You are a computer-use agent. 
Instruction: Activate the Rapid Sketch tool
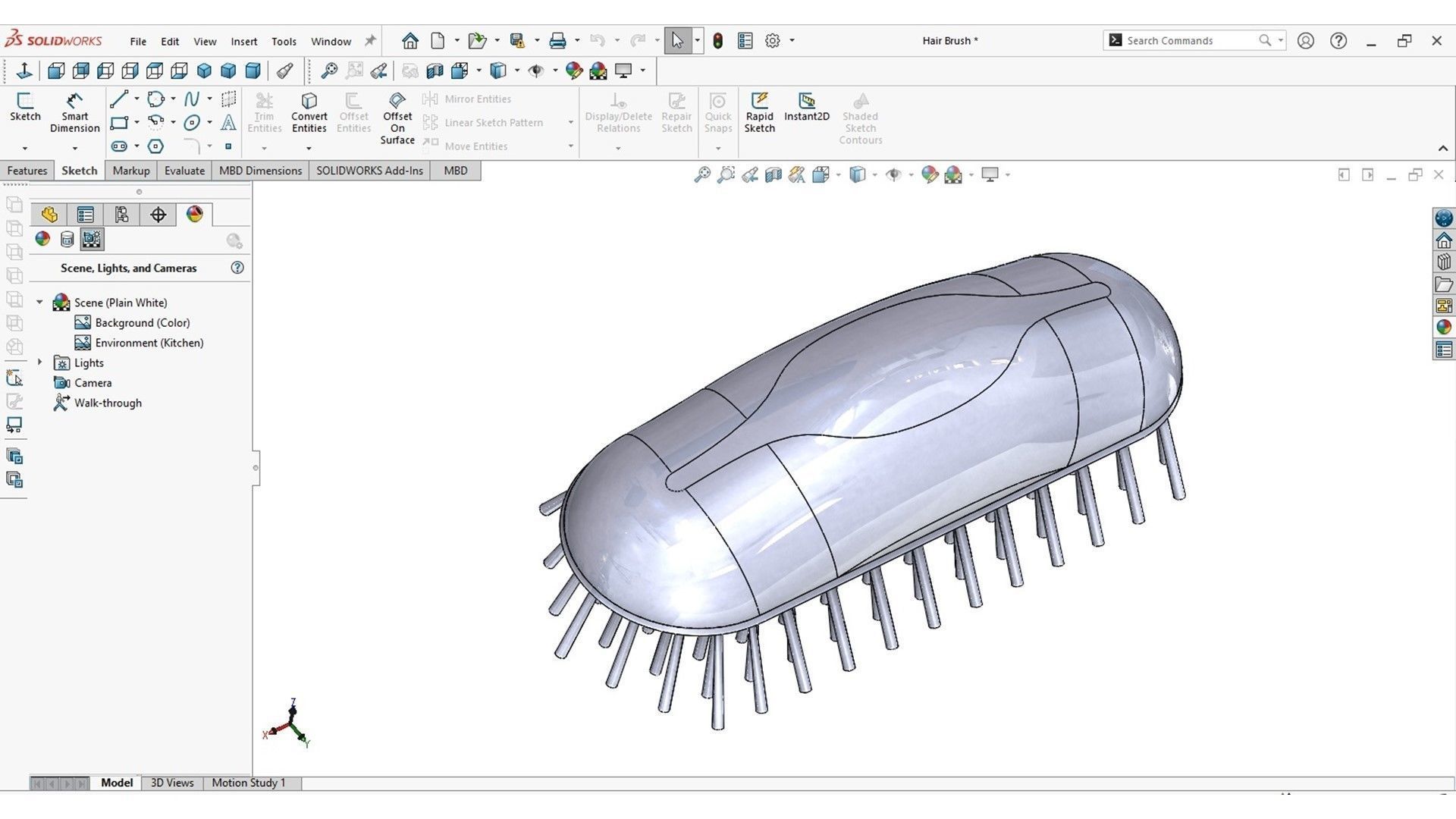coord(759,112)
